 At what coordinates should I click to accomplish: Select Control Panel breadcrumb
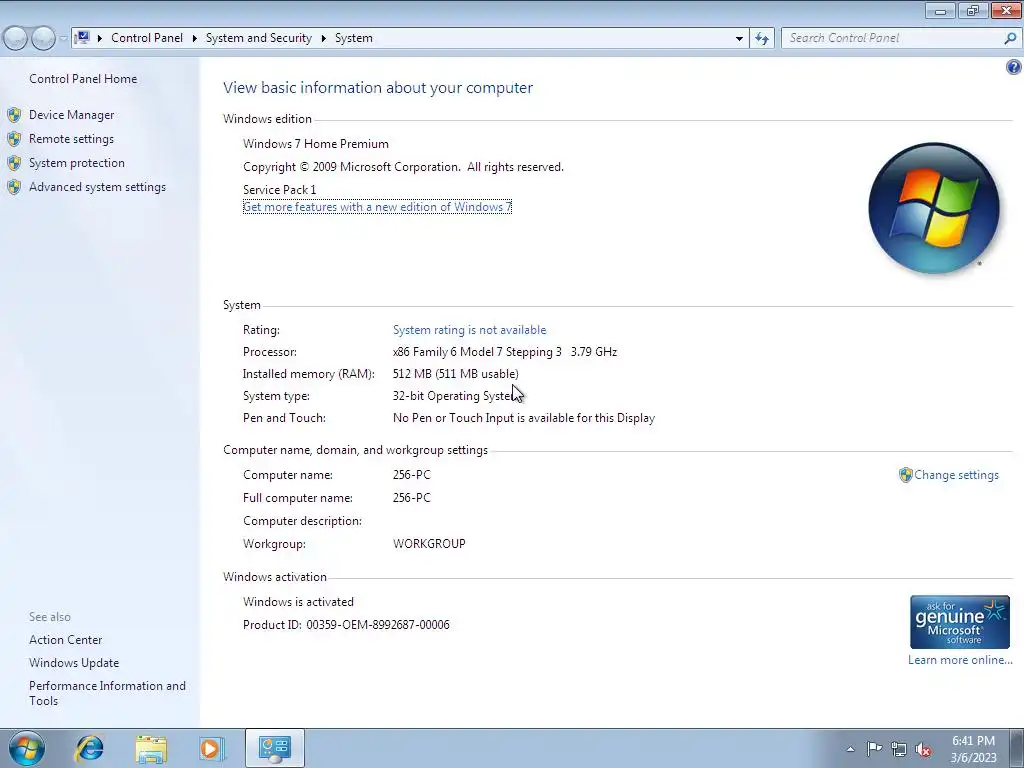click(147, 38)
